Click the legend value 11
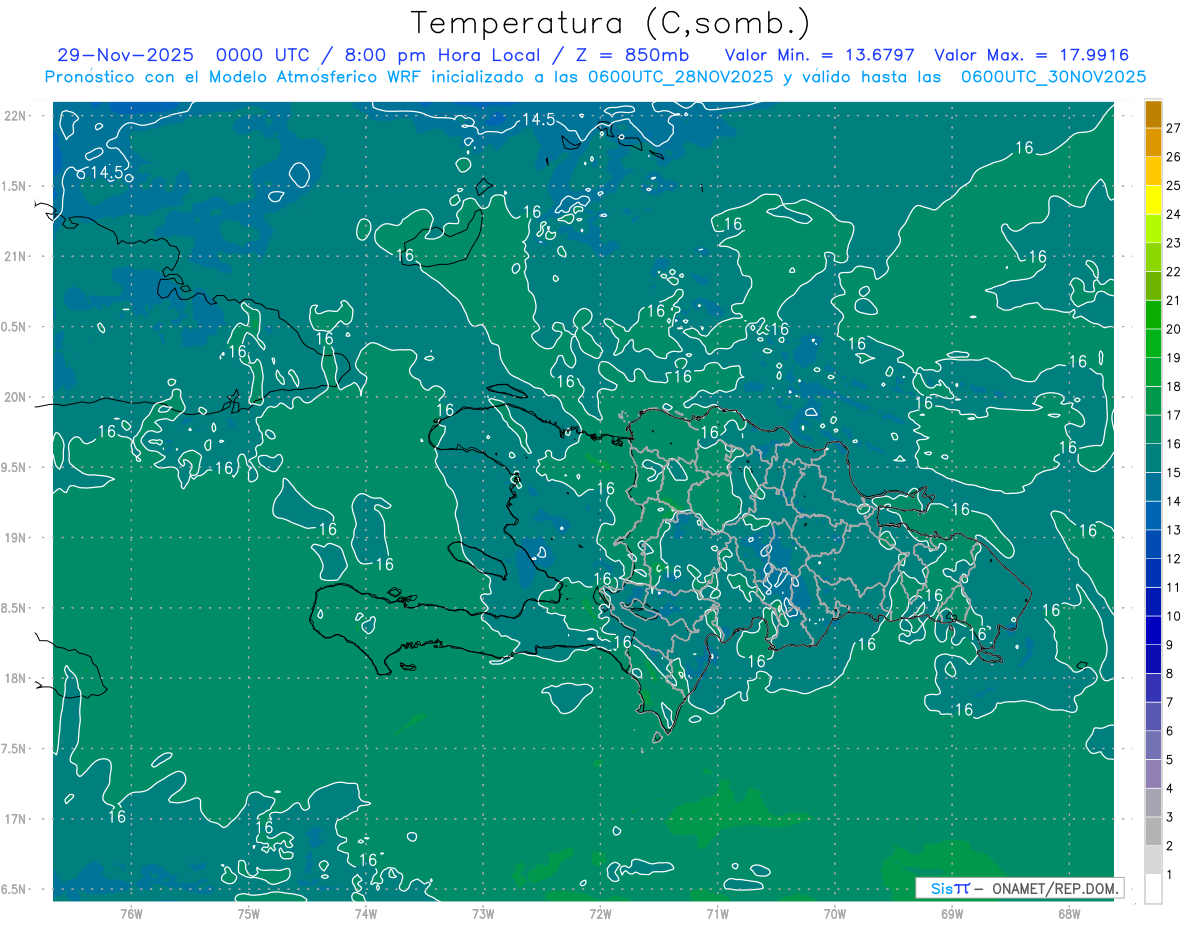Viewport: 1200px width, 927px height. tap(1174, 588)
